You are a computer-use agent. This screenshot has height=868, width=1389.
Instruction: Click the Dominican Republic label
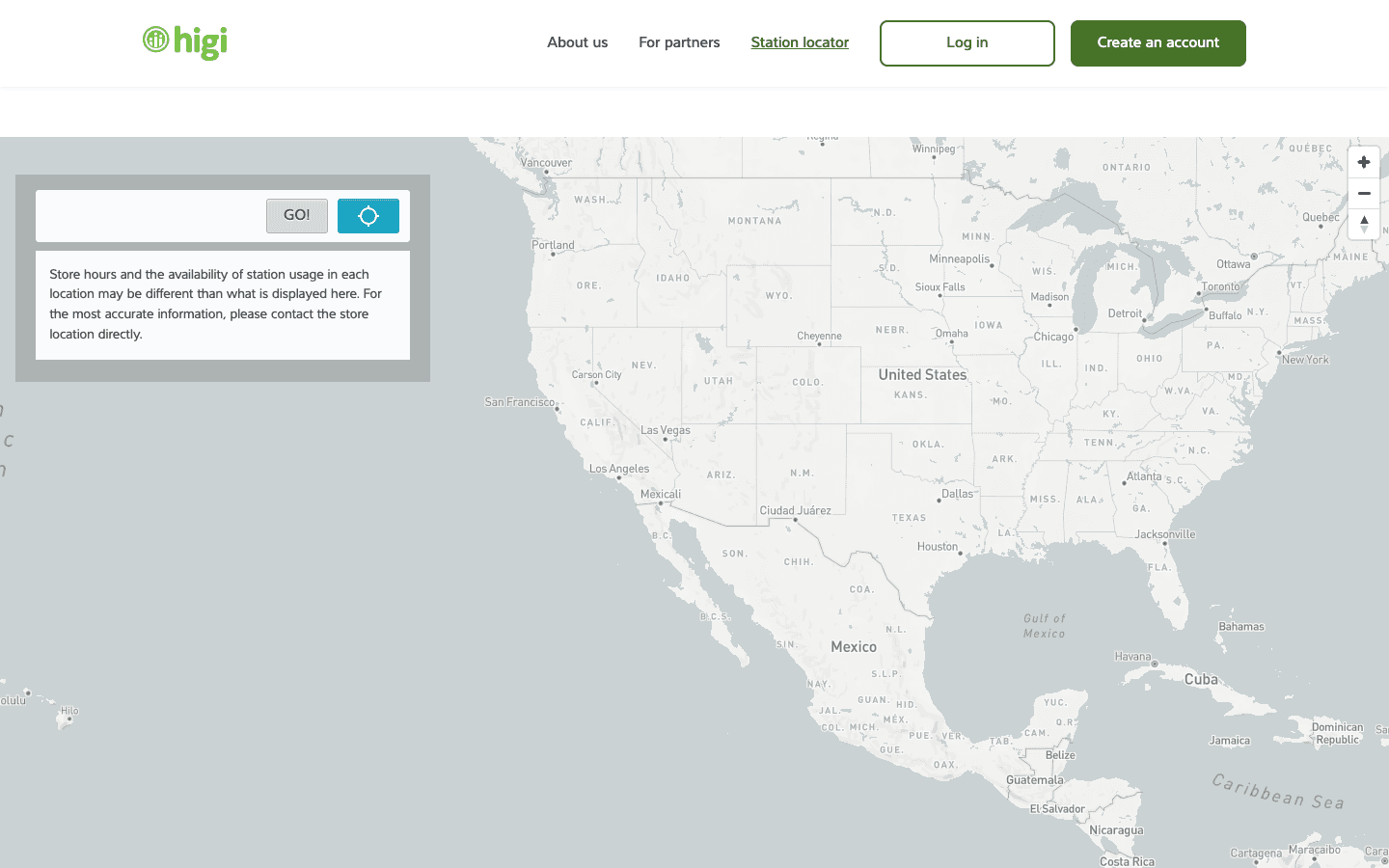click(x=1338, y=734)
